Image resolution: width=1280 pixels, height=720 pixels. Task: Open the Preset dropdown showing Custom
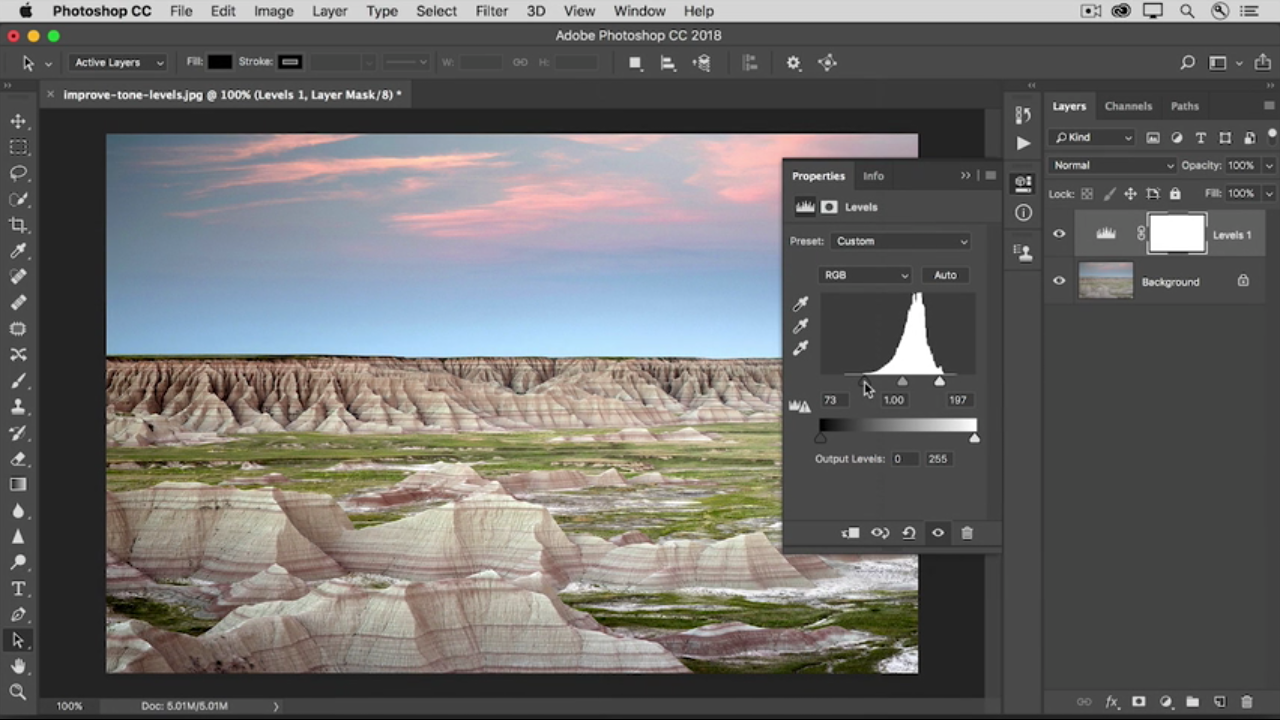click(901, 241)
